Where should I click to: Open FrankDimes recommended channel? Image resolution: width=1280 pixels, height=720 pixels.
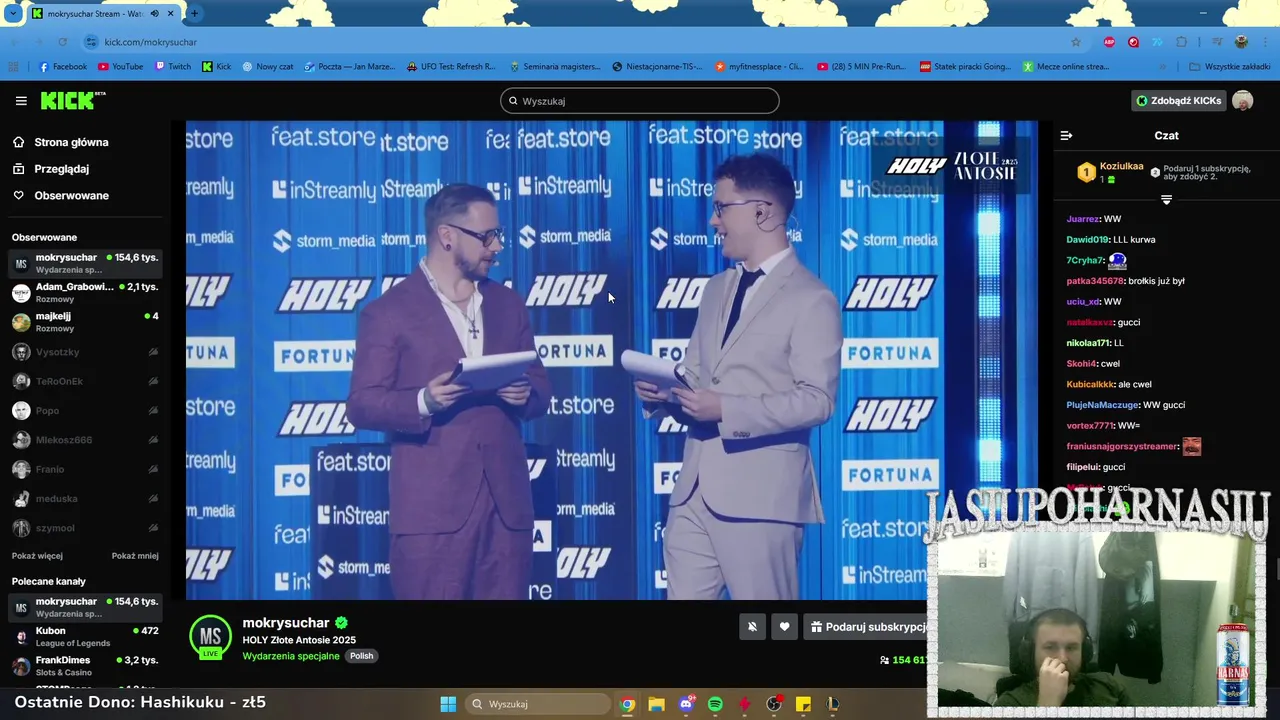pos(85,665)
